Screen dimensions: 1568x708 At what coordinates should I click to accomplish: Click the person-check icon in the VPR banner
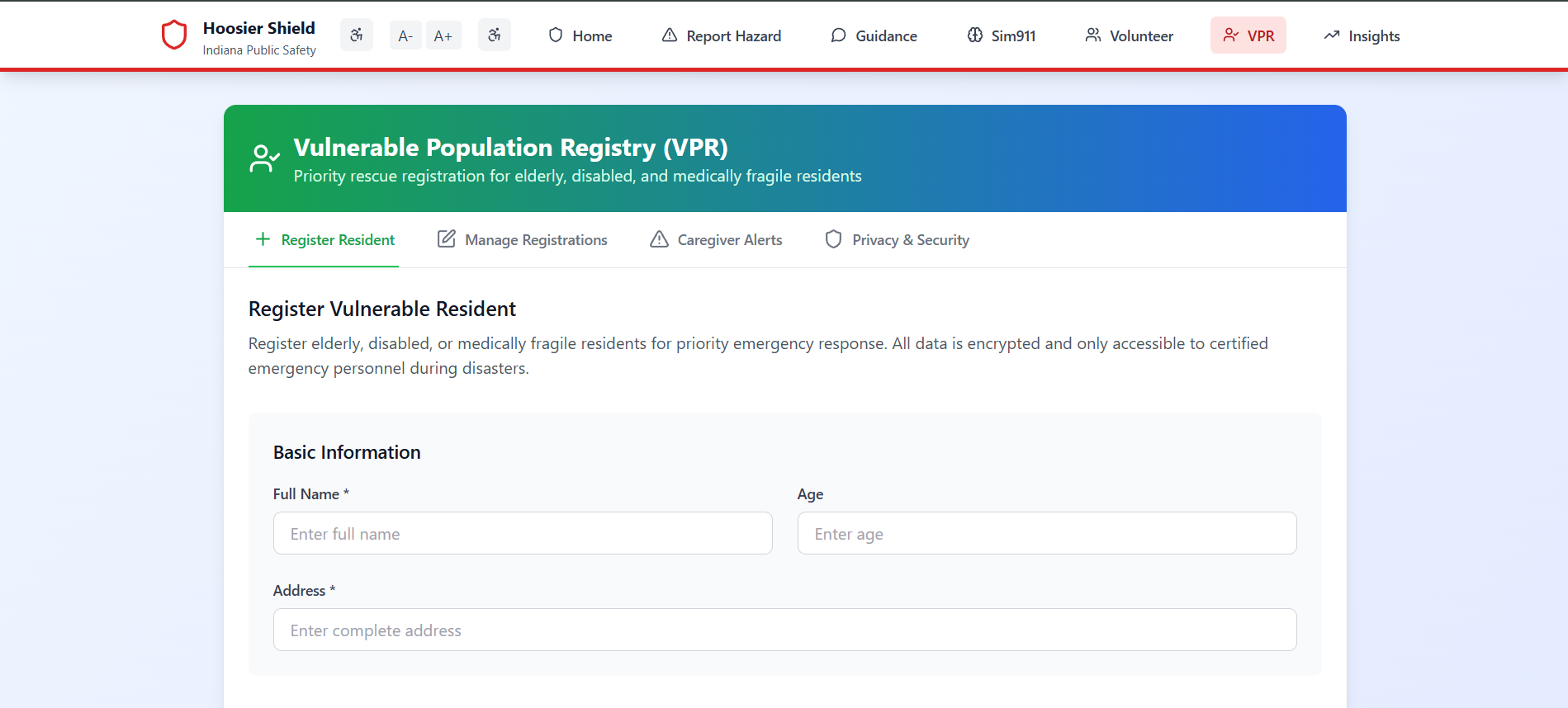tap(264, 158)
